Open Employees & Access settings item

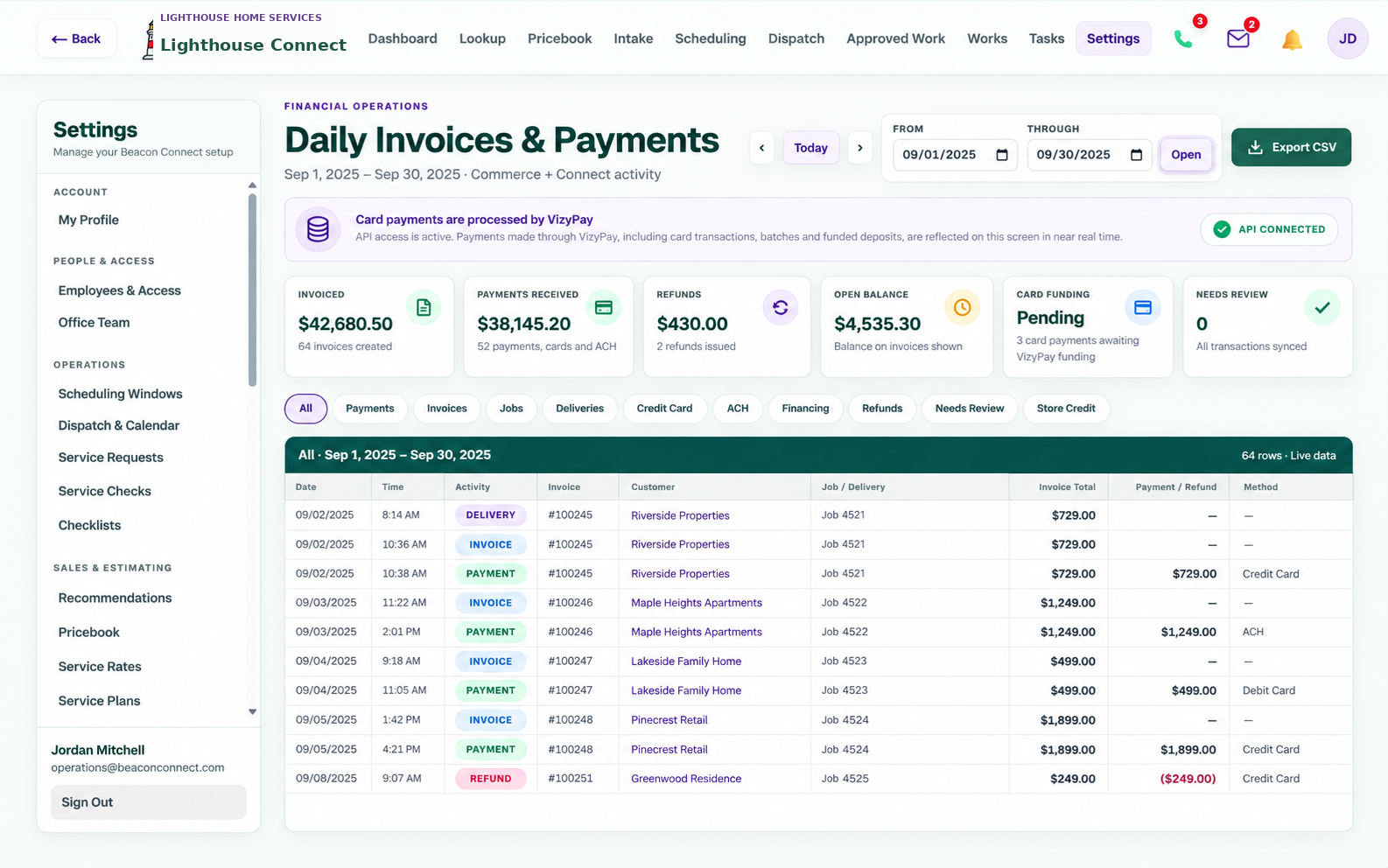coord(119,290)
